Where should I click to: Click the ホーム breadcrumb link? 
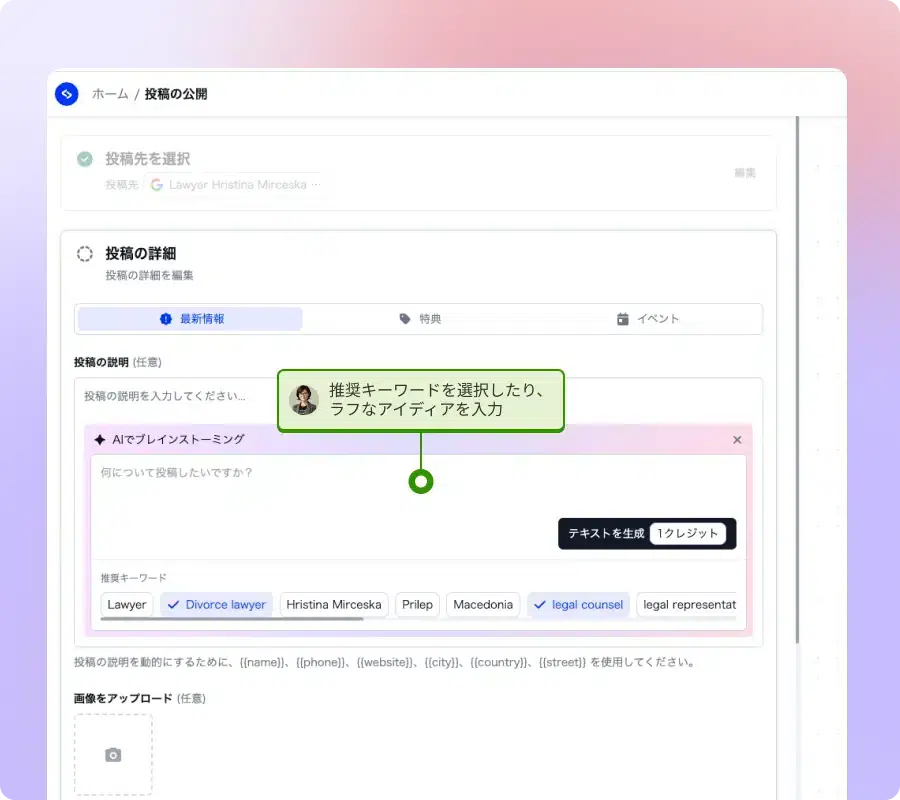tap(110, 94)
